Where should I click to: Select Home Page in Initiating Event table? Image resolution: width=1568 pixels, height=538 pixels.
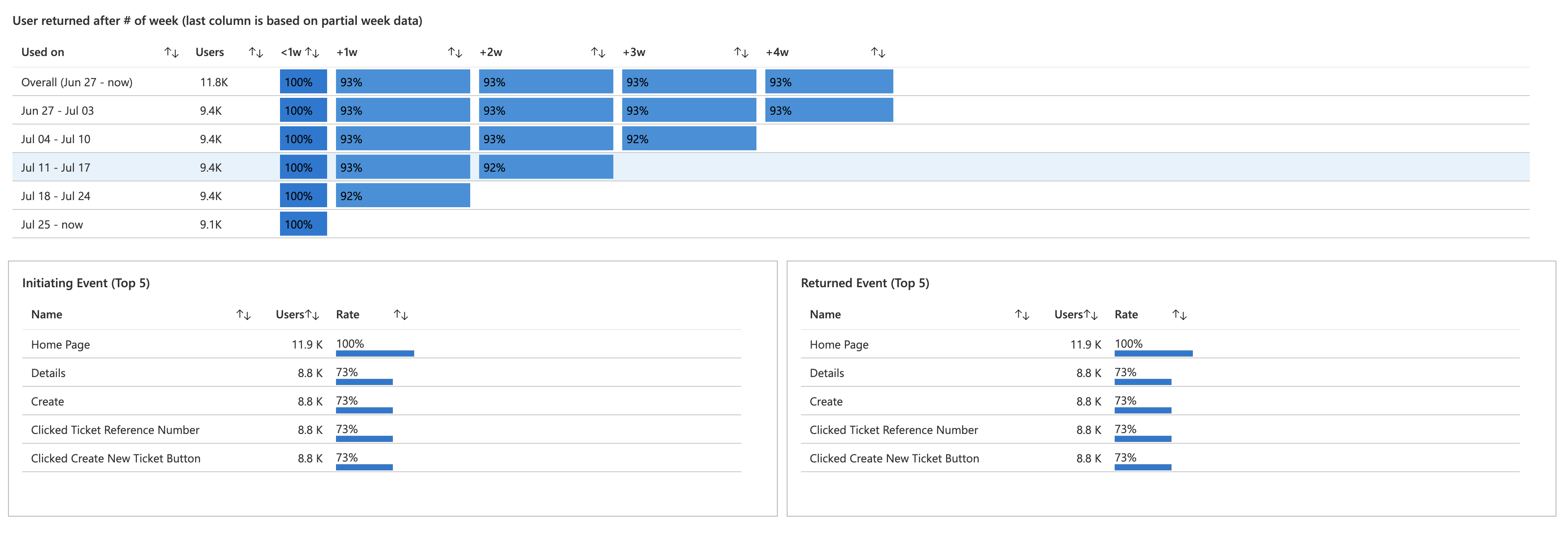pos(60,344)
